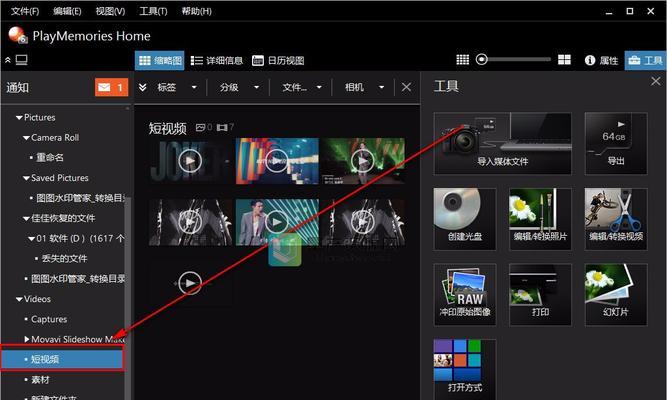Image resolution: width=667 pixels, height=400 pixels.
Task: Adjust the thumbnail size slider handle
Action: click(482, 59)
